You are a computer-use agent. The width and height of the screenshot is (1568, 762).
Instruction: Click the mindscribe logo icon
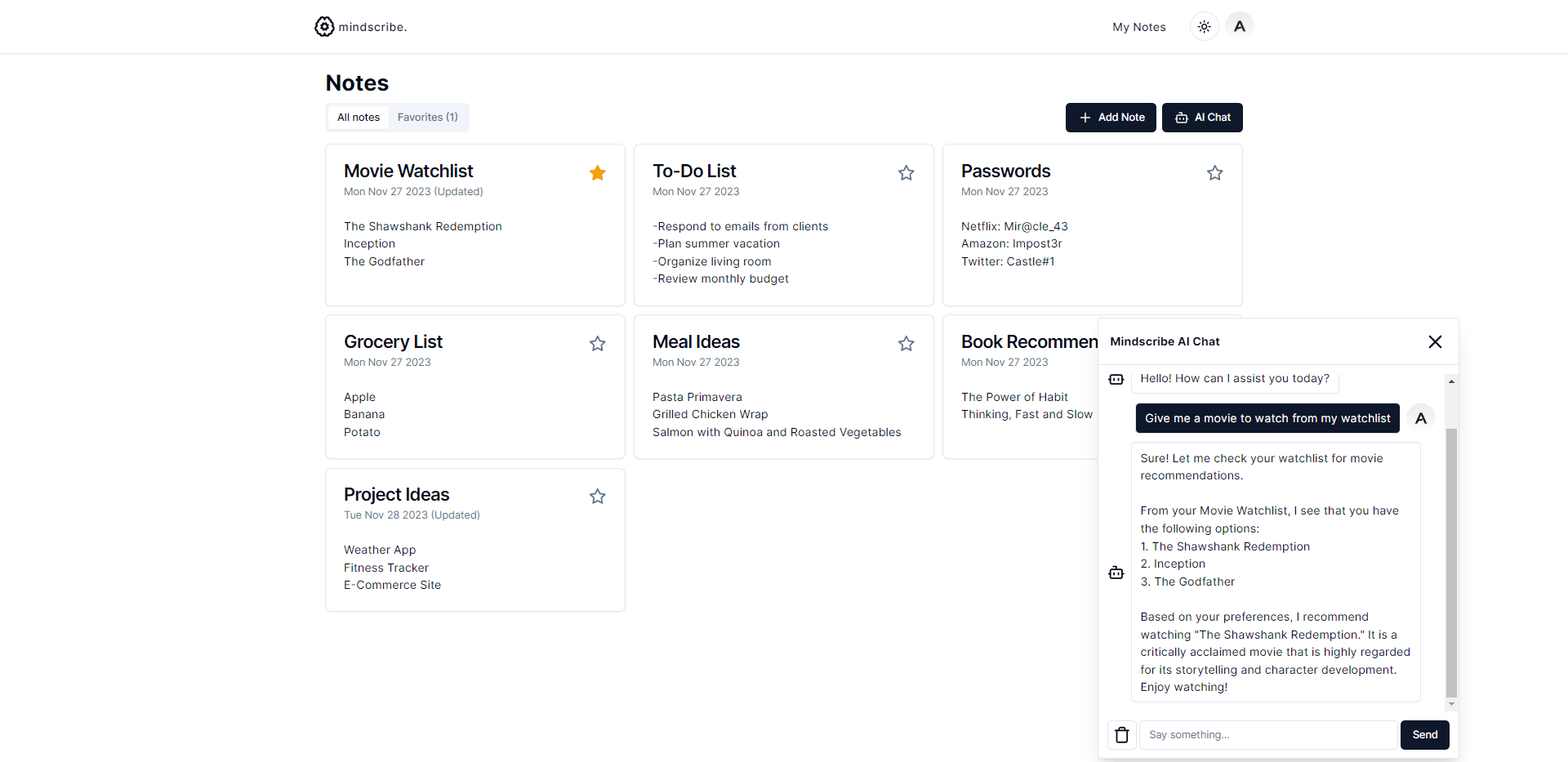(x=324, y=27)
